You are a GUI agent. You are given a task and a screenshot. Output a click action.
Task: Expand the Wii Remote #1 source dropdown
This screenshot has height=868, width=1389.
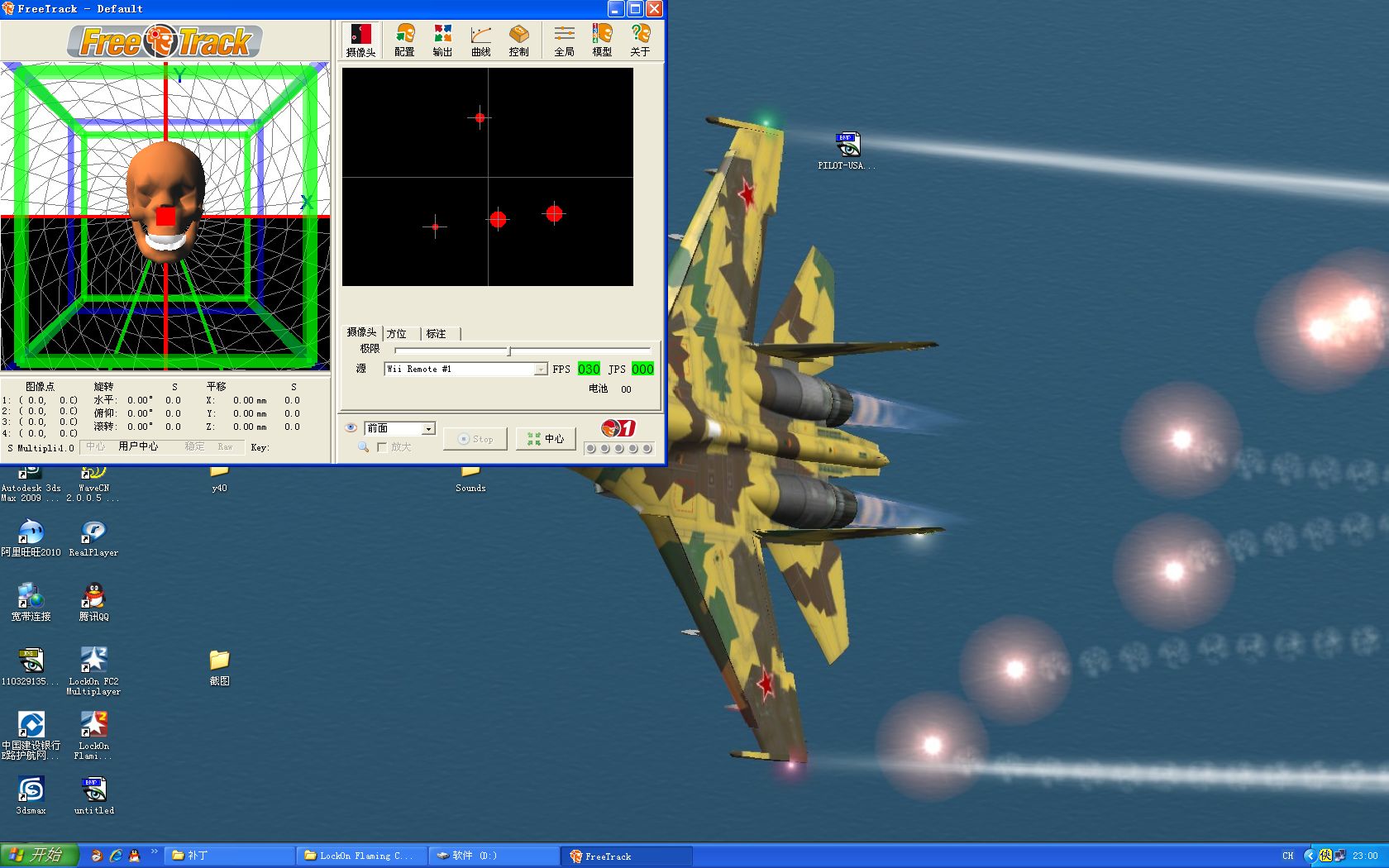click(x=541, y=369)
